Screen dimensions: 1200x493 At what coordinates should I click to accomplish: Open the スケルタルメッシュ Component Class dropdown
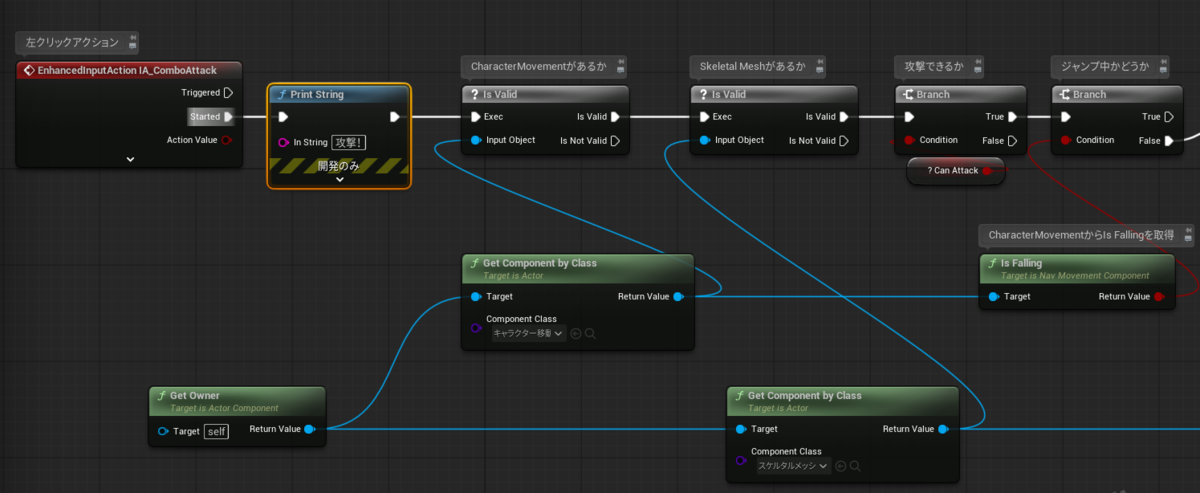[793, 465]
